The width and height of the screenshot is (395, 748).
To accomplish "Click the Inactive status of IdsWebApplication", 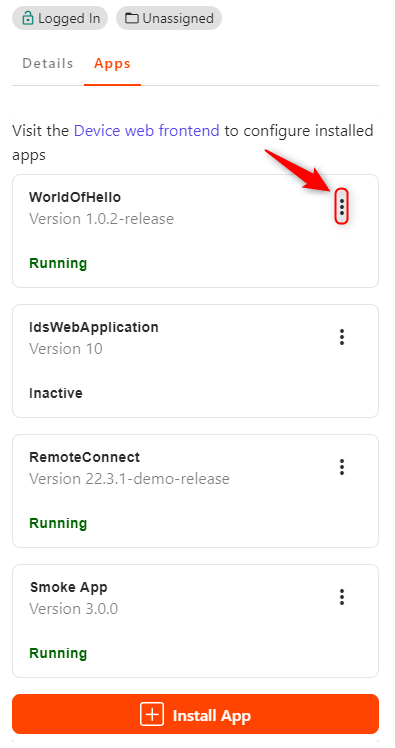I will (x=56, y=393).
